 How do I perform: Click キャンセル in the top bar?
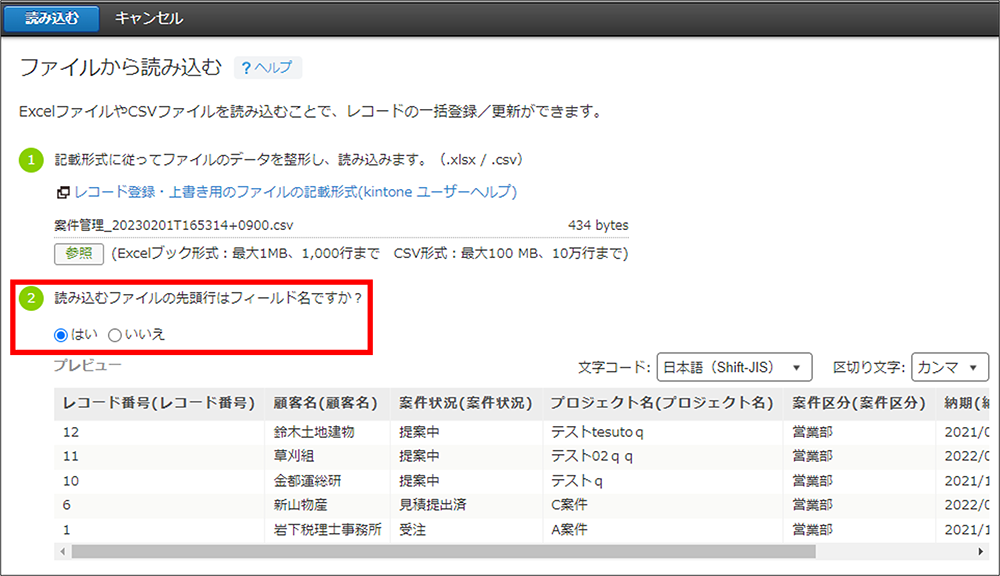pos(149,18)
